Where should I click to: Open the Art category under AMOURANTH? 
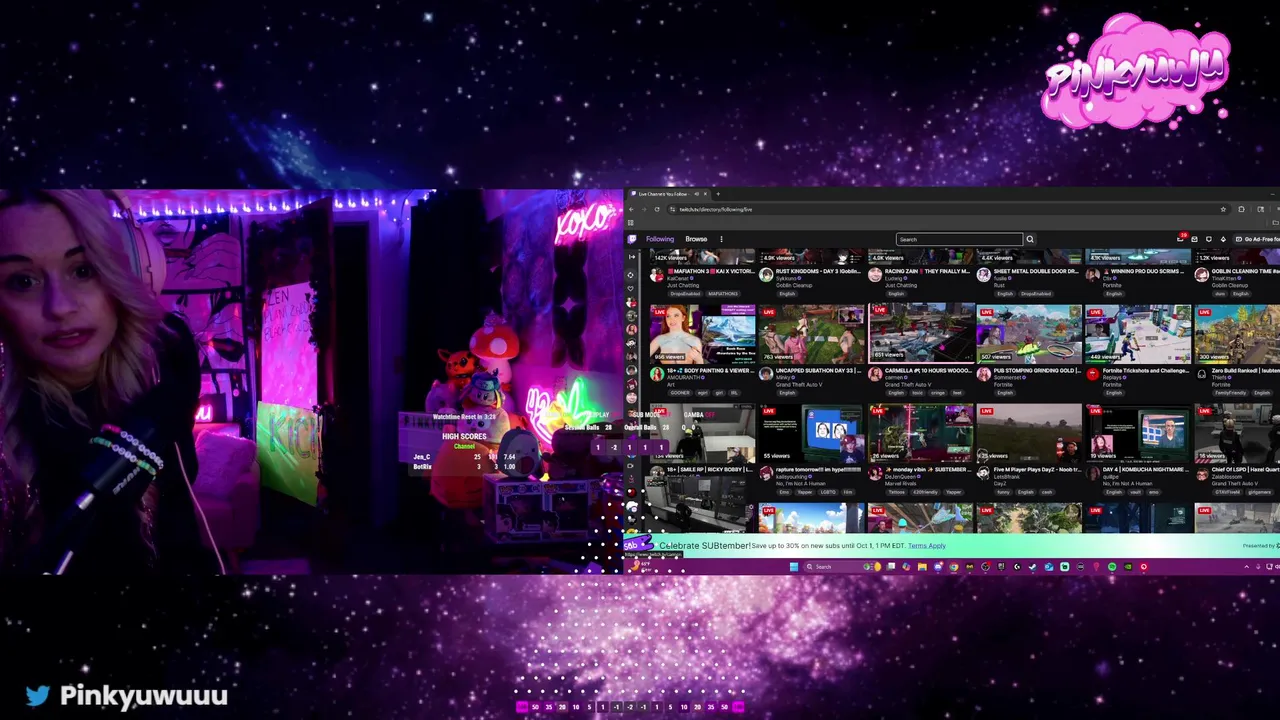[x=671, y=384]
